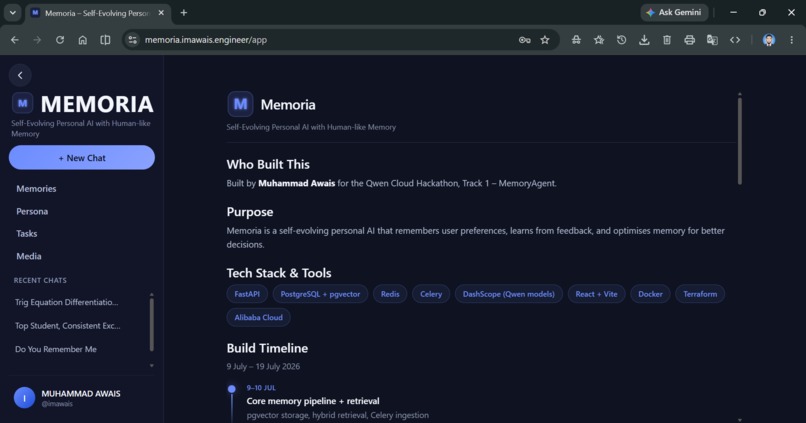View site information icon in address bar

point(133,40)
